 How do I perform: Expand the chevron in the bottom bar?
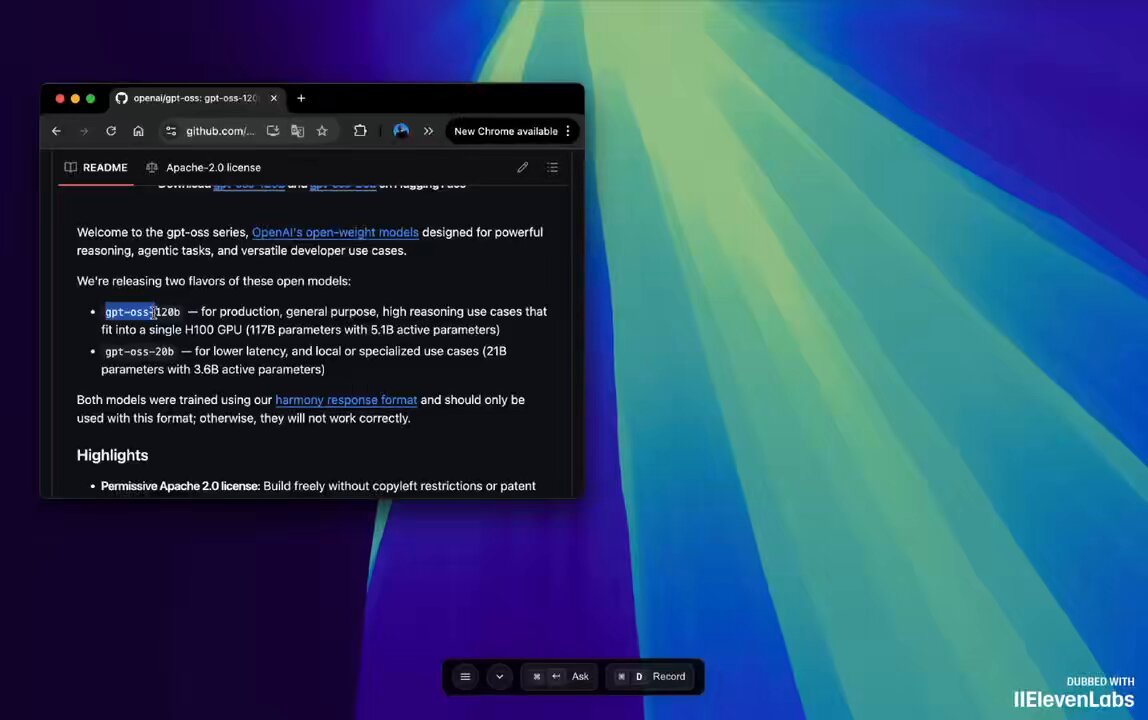tap(500, 677)
